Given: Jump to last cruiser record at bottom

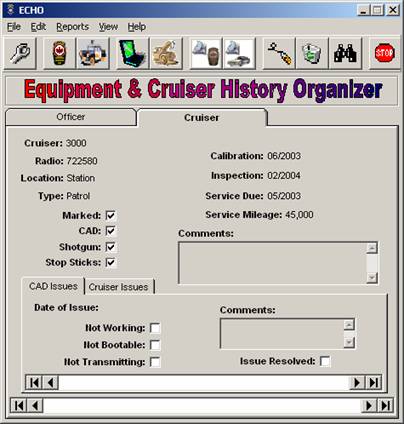Looking at the screenshot, I should point(386,406).
